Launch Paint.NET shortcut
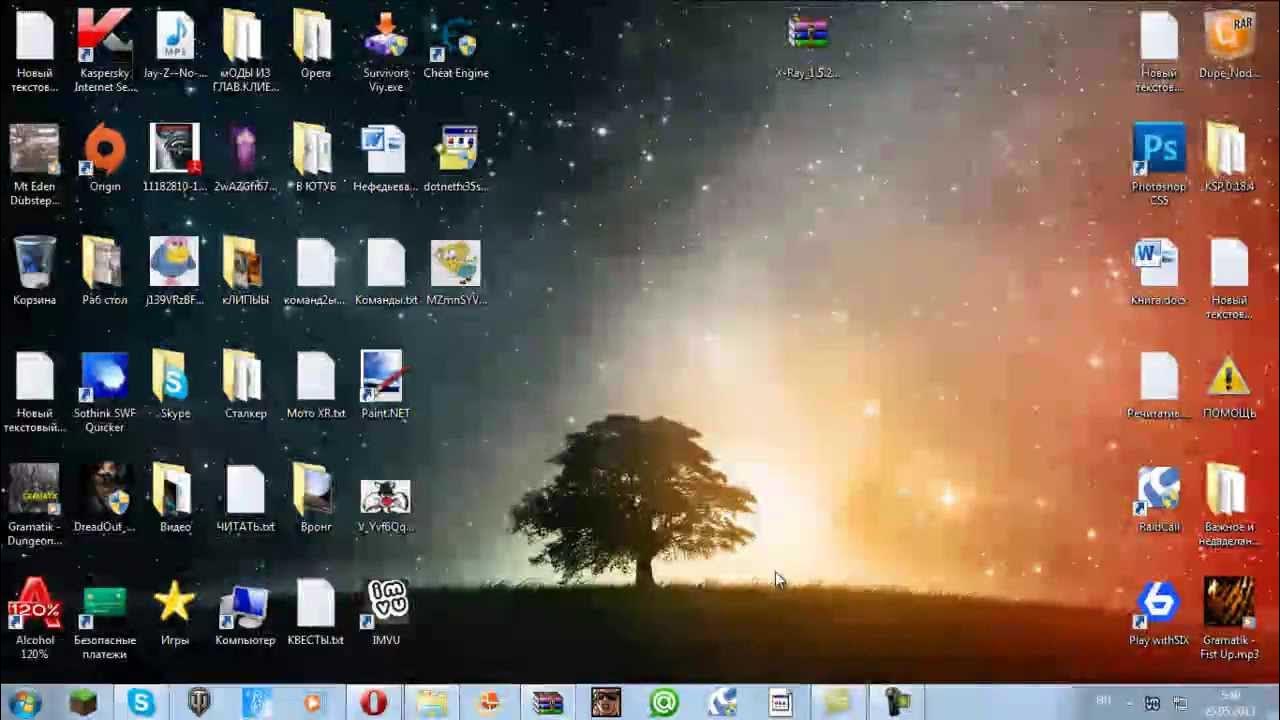This screenshot has width=1280, height=720. coord(385,376)
